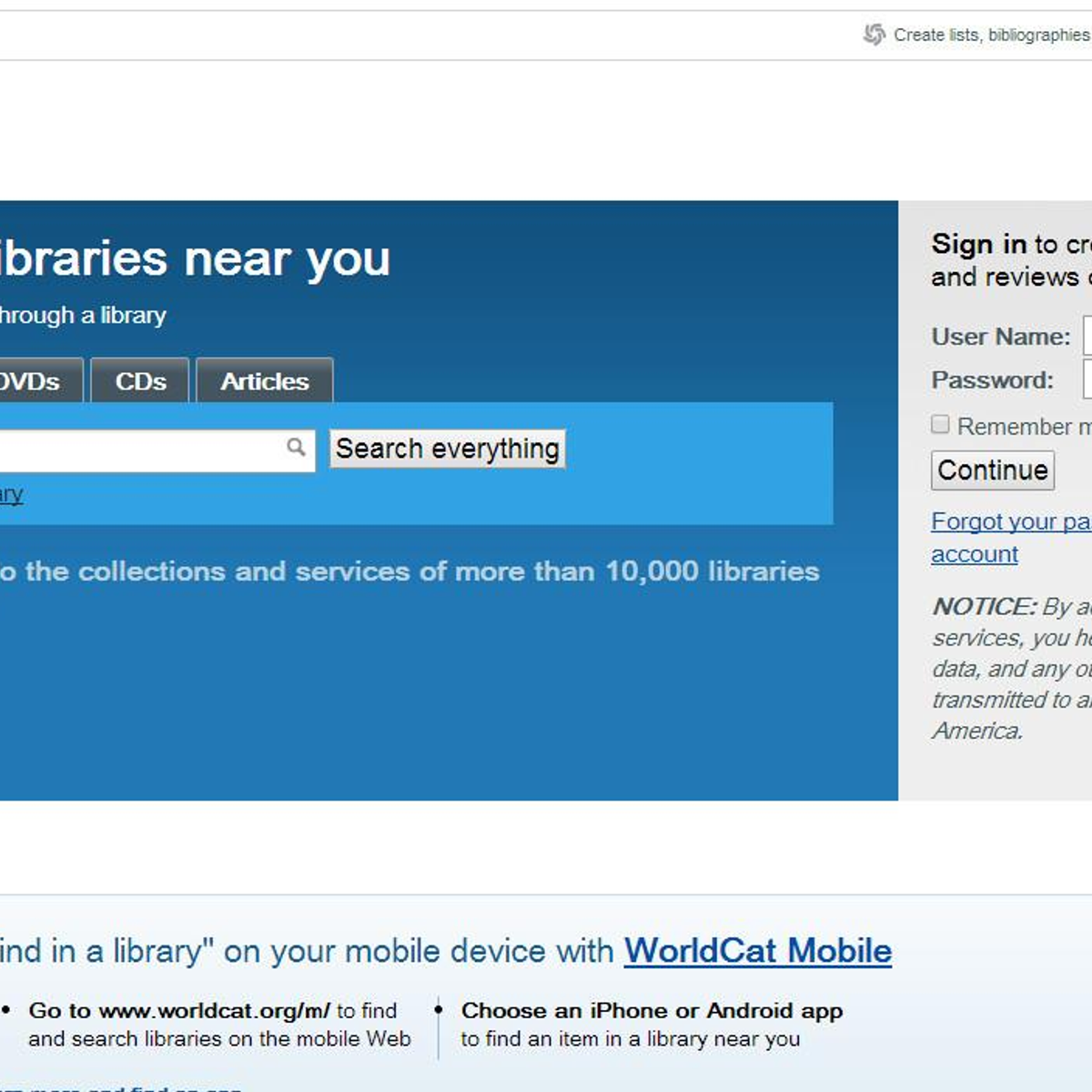Switch to the Articles tab
The width and height of the screenshot is (1092, 1092).
[x=264, y=381]
